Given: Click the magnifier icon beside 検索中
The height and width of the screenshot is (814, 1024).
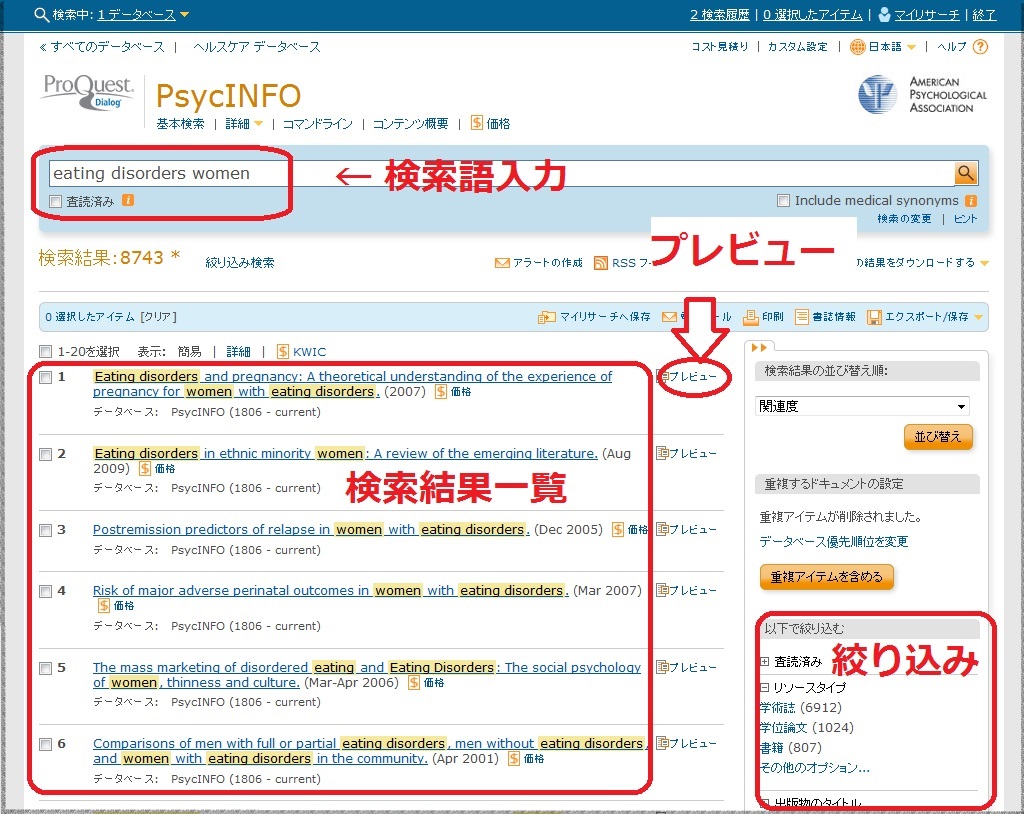Looking at the screenshot, I should (41, 14).
